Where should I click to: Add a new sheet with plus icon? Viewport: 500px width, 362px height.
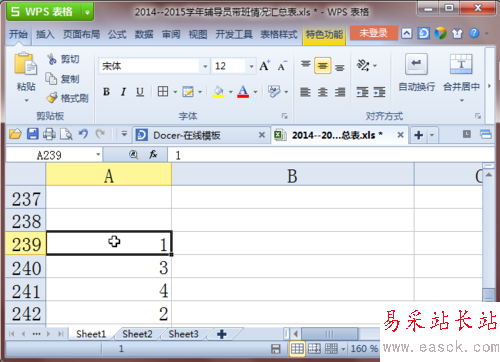[x=222, y=334]
